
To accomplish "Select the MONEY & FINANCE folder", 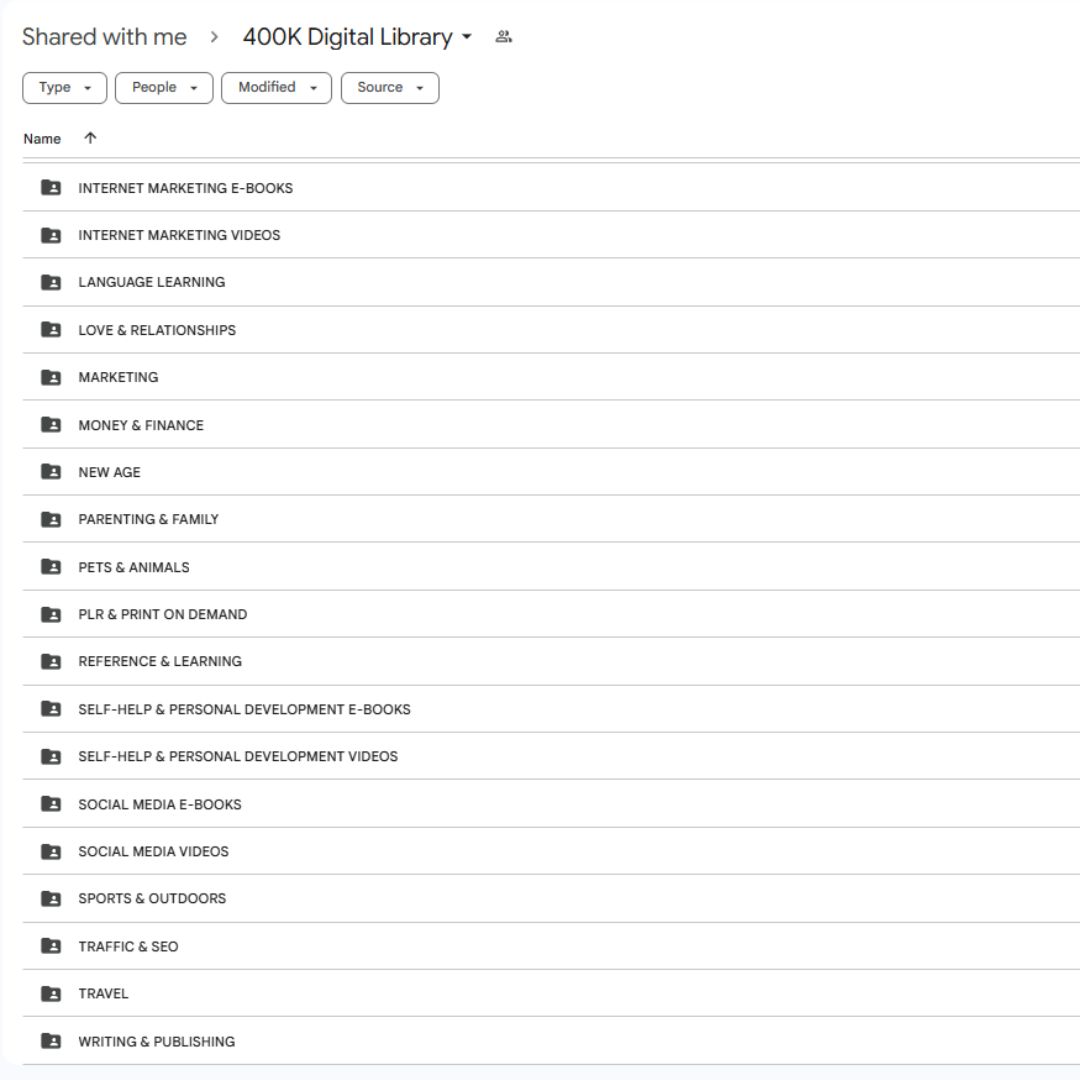I will click(551, 424).
